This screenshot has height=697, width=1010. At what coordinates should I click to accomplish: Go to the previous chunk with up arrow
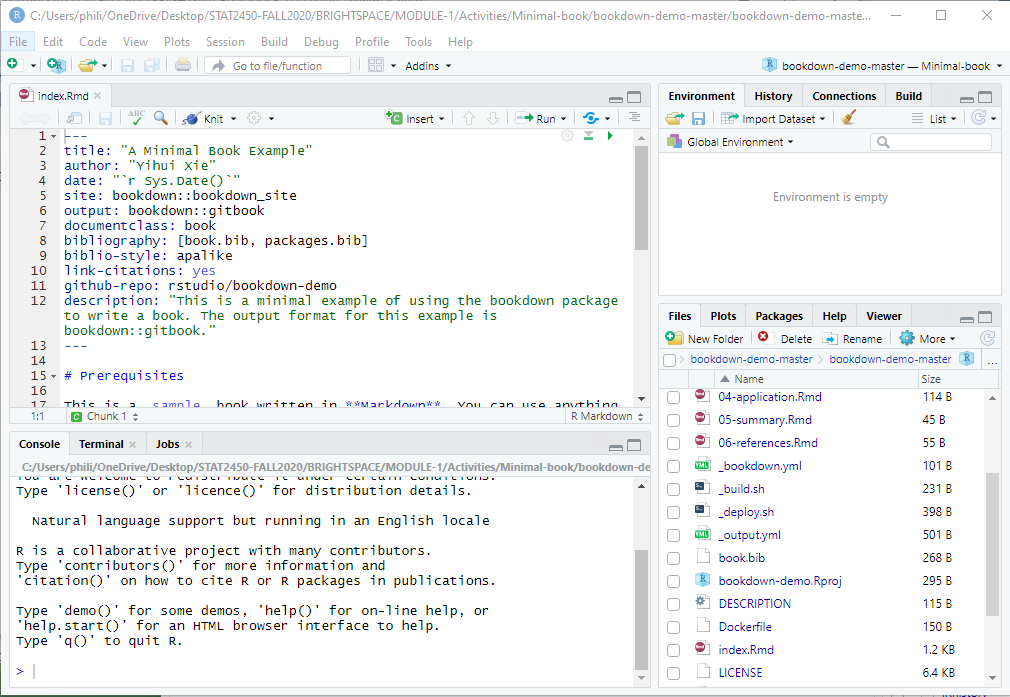pos(469,119)
